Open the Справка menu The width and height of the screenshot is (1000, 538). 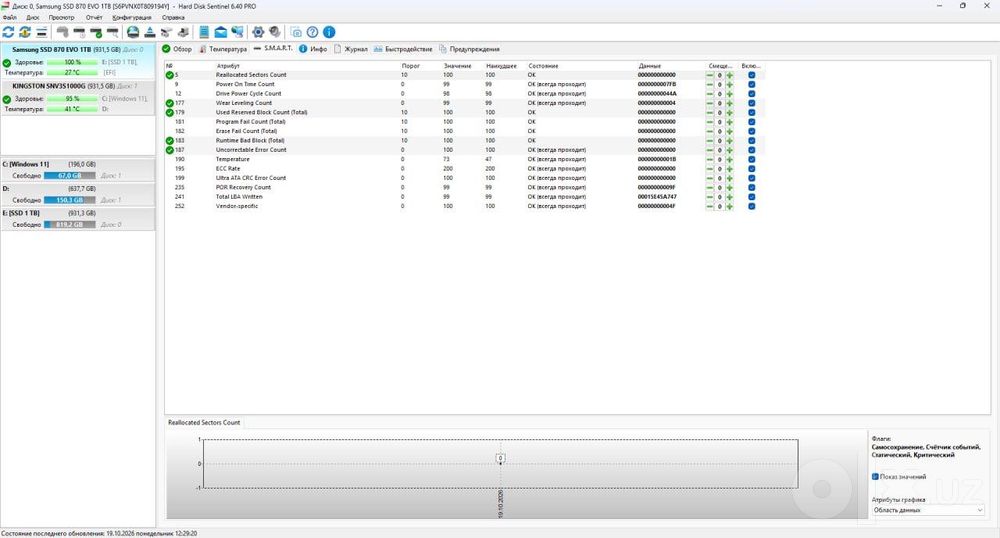click(x=173, y=17)
